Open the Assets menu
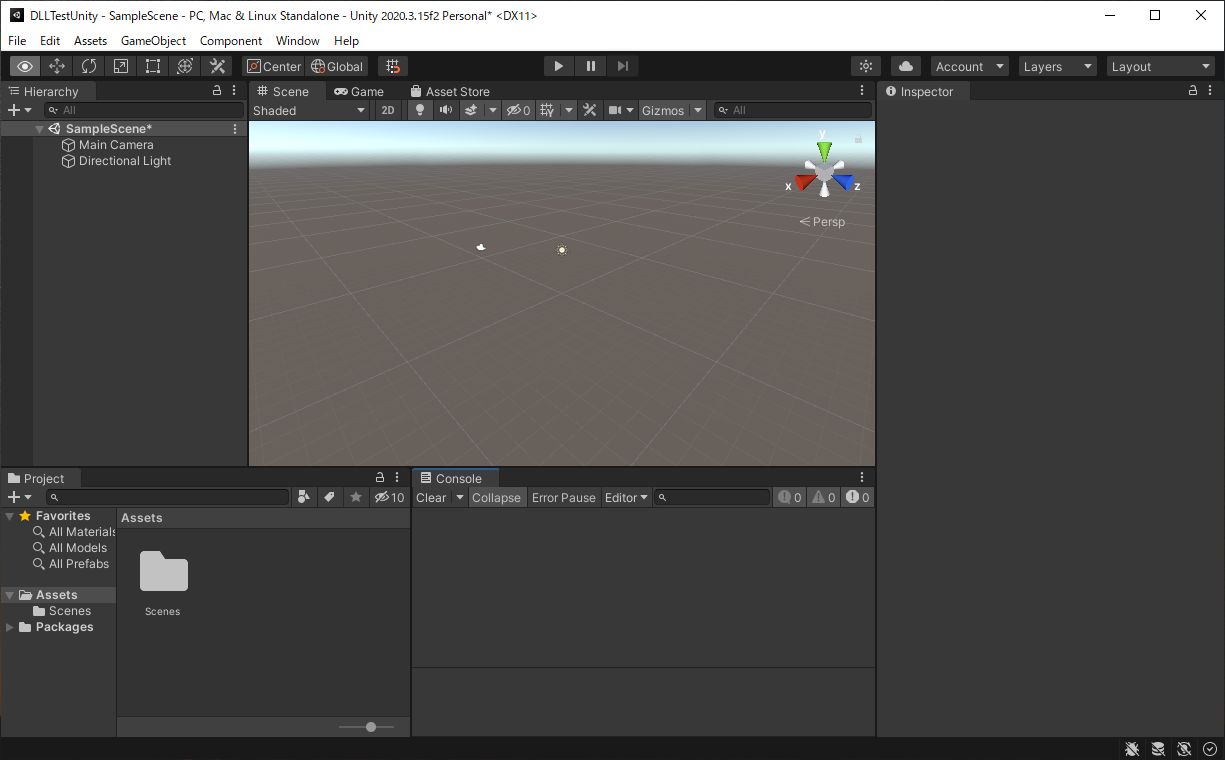 (90, 41)
